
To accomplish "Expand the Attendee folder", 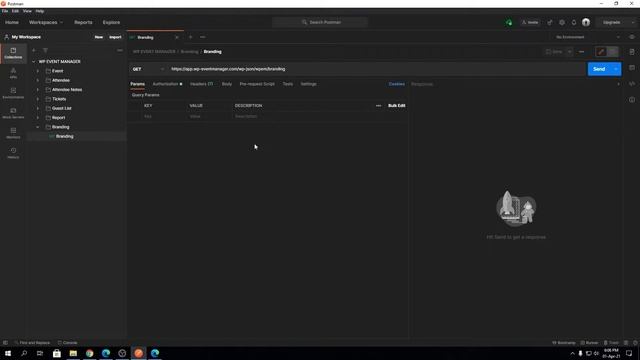I will point(38,80).
